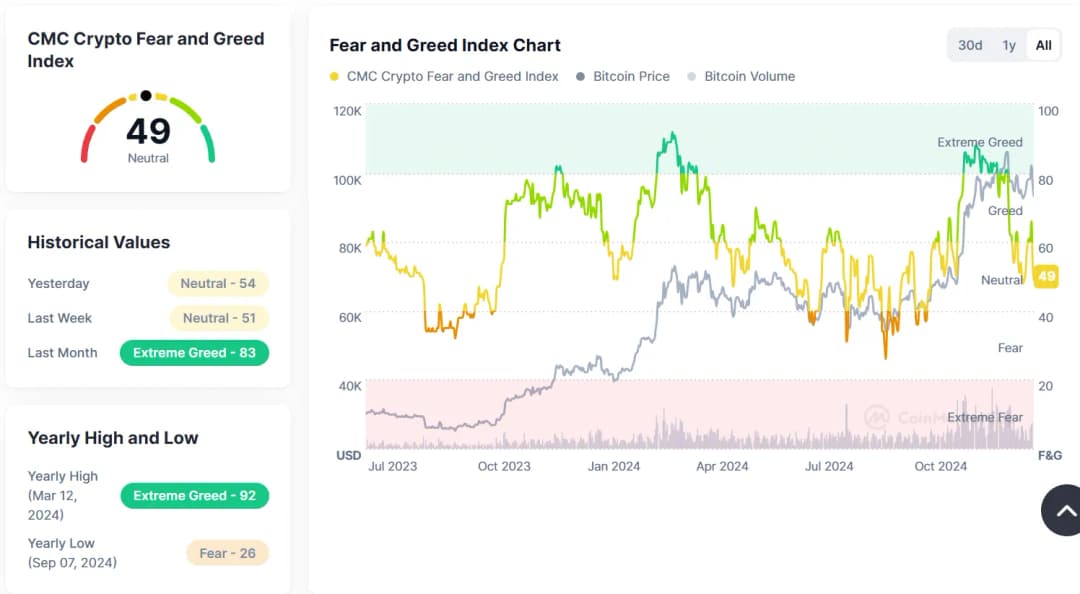Screen dimensions: 1080x594
Task: Click Last Week's Neutral - 51 badge
Action: [217, 318]
